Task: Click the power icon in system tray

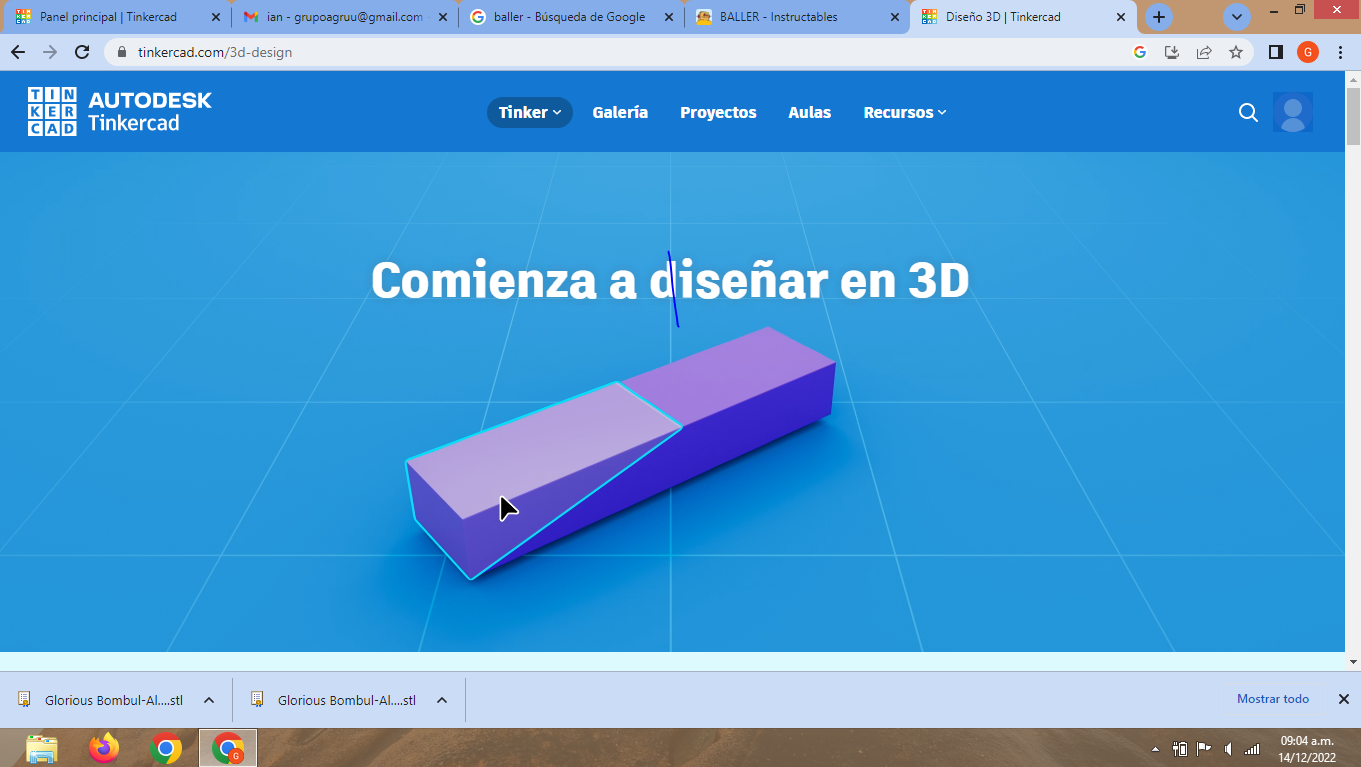Action: point(1180,749)
